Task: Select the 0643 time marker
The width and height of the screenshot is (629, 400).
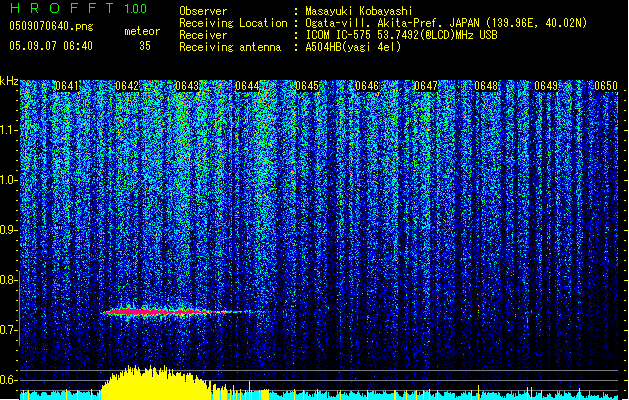Action: (187, 86)
